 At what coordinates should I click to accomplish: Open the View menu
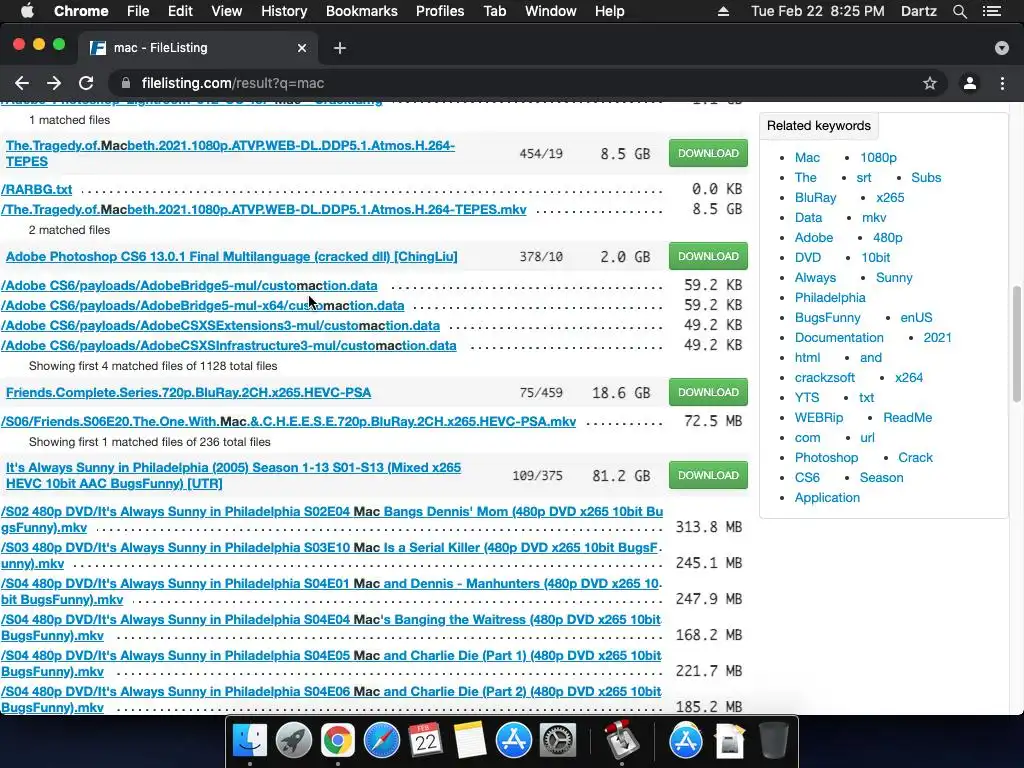[x=227, y=11]
